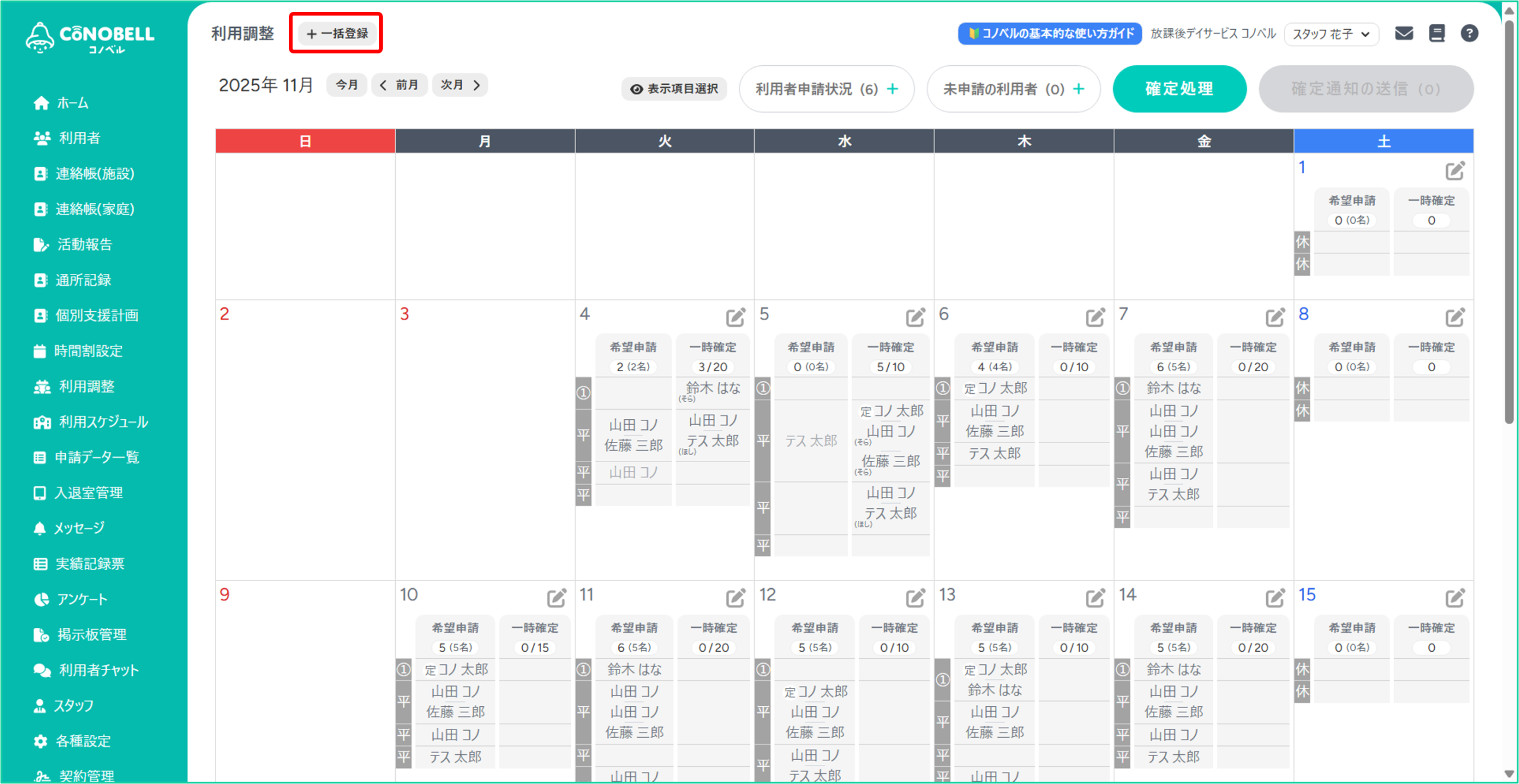Screen dimensions: 1519x784
Task: Open the スタッフ 花子 staff dropdown
Action: [x=1331, y=34]
